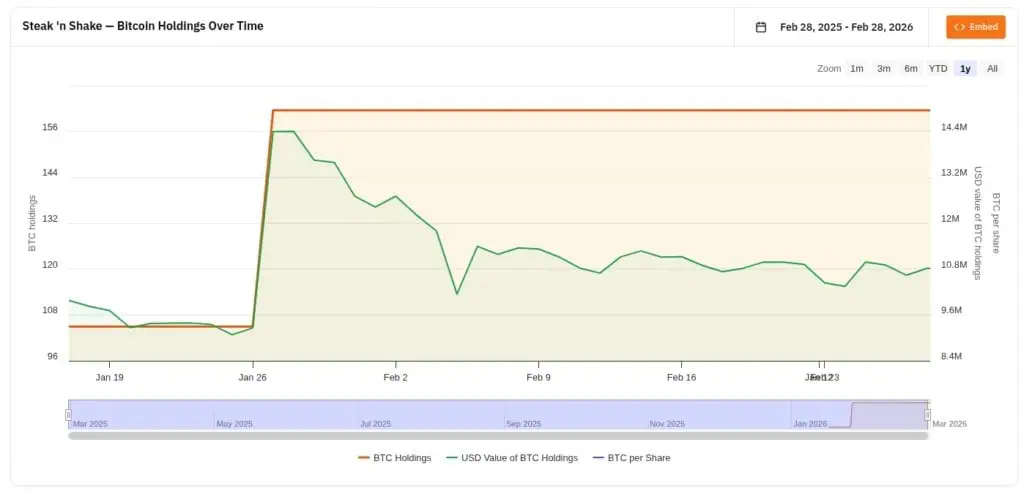Hide the BTC per Share series
Image resolution: width=1024 pixels, height=494 pixels.
[x=638, y=458]
